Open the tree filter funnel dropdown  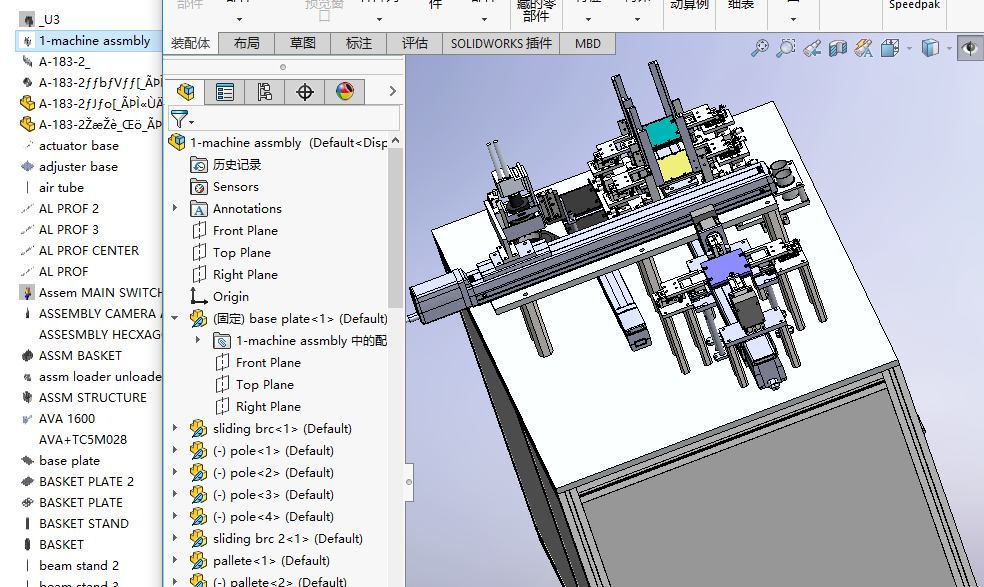coord(182,120)
